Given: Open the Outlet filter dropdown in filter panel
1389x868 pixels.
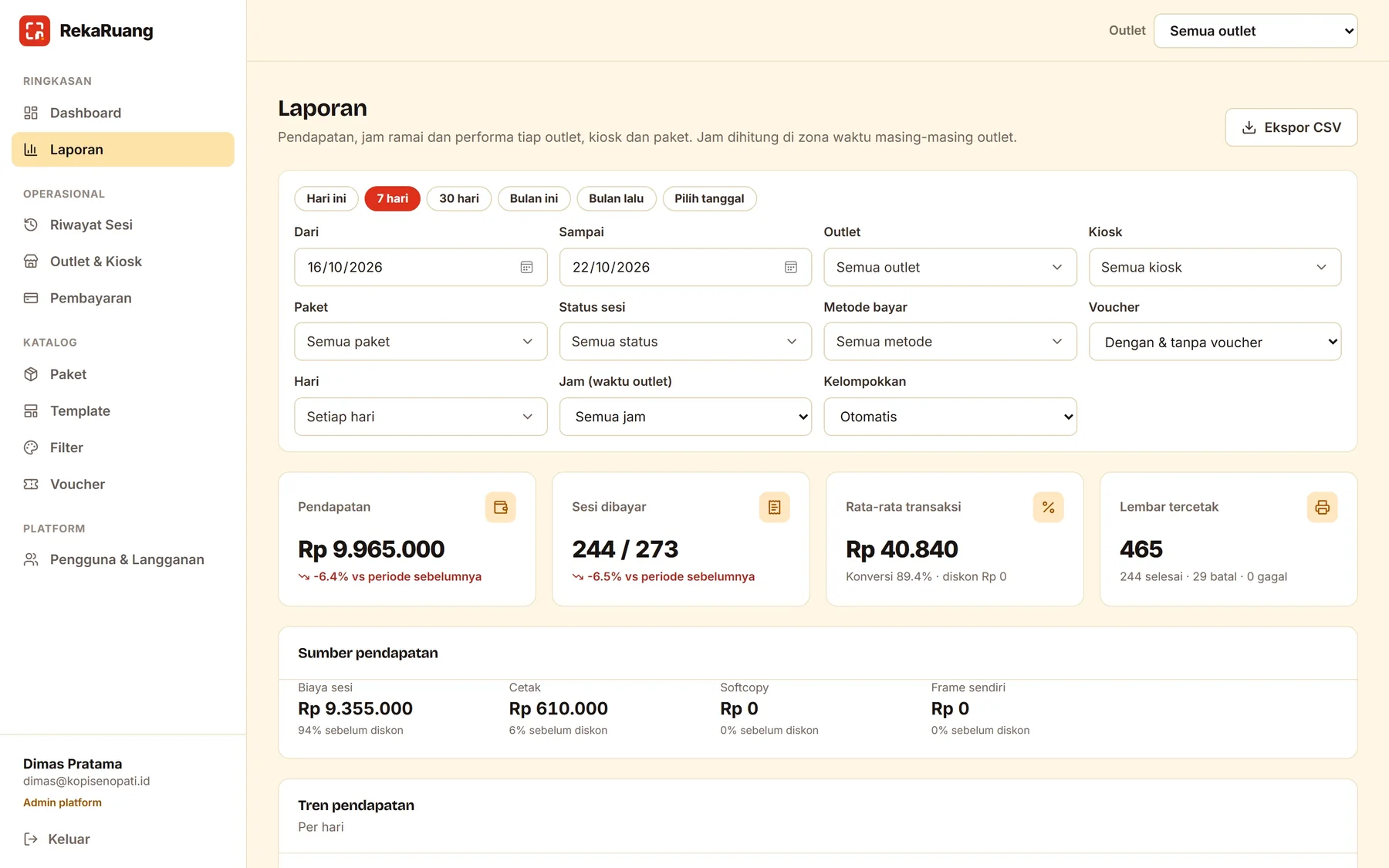Looking at the screenshot, I should (x=950, y=267).
